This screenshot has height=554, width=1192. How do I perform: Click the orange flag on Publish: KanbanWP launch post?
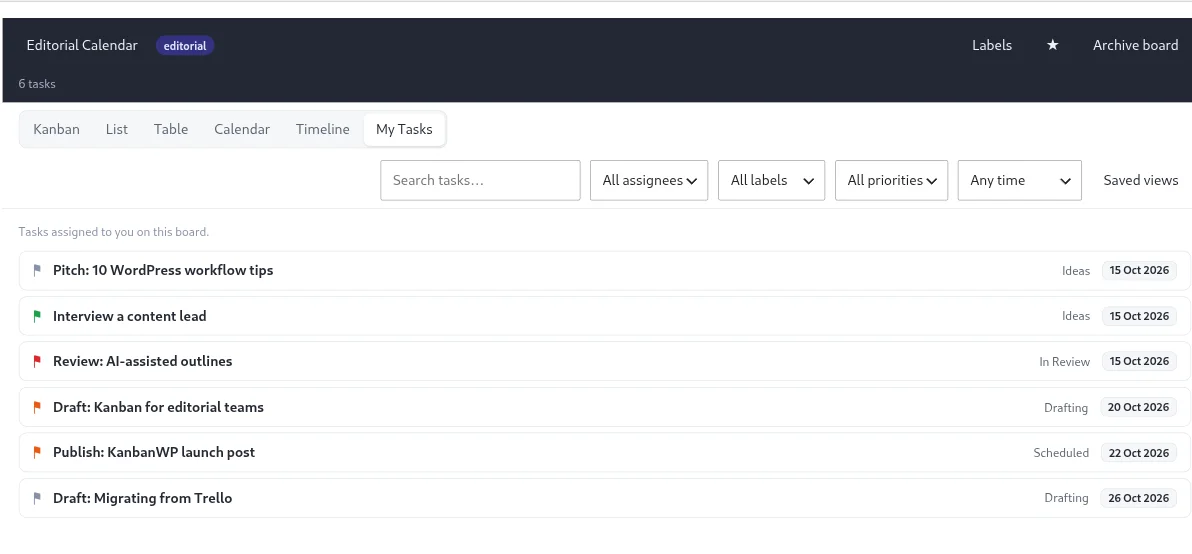tap(36, 452)
